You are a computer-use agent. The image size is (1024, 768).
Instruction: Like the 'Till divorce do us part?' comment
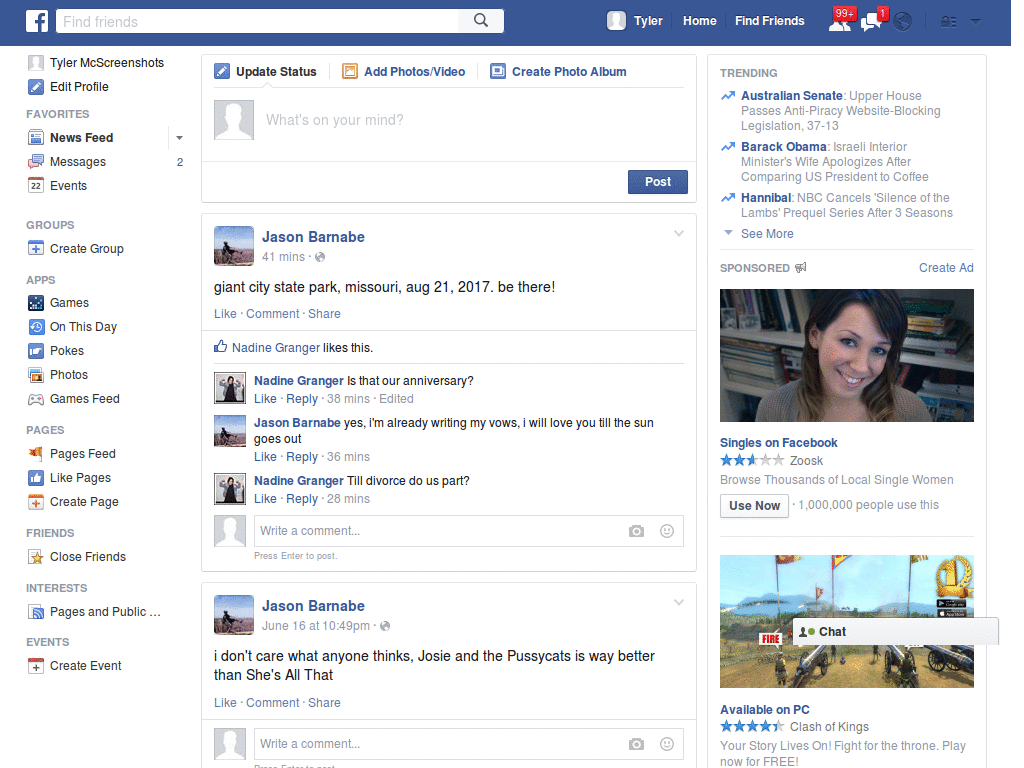(x=265, y=499)
